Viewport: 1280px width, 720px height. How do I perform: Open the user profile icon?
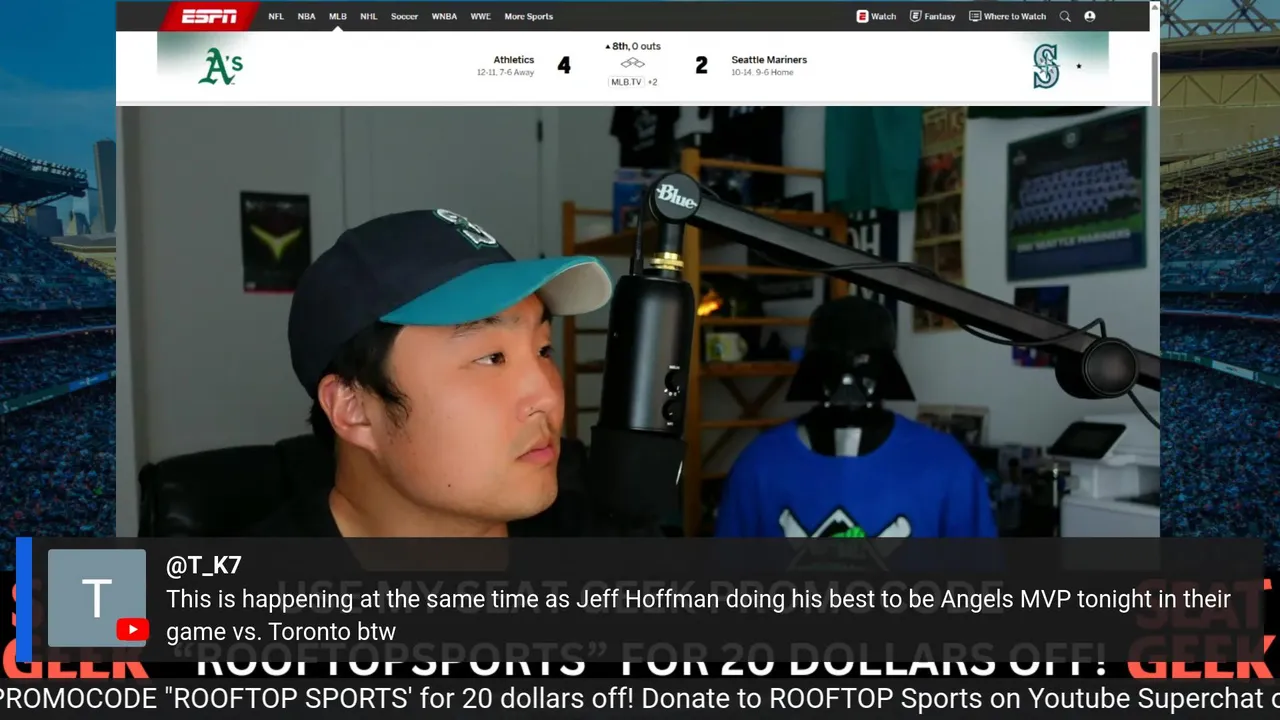(x=1089, y=17)
